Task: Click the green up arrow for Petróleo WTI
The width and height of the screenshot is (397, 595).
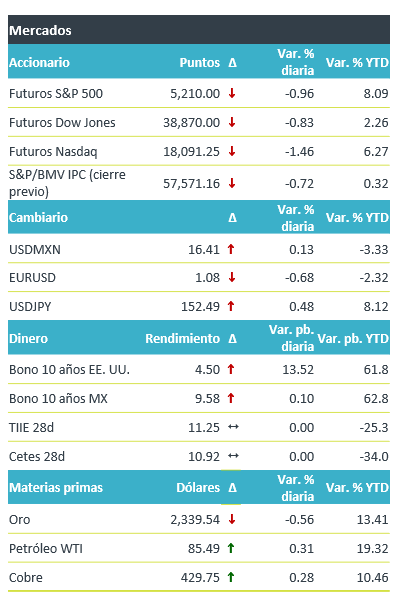Action: click(231, 548)
